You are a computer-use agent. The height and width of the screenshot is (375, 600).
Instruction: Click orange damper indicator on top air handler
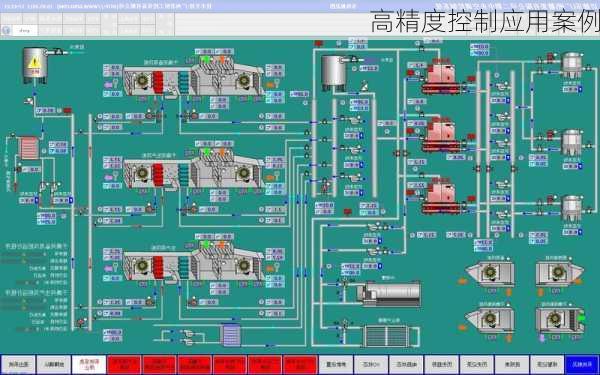[x=222, y=60]
